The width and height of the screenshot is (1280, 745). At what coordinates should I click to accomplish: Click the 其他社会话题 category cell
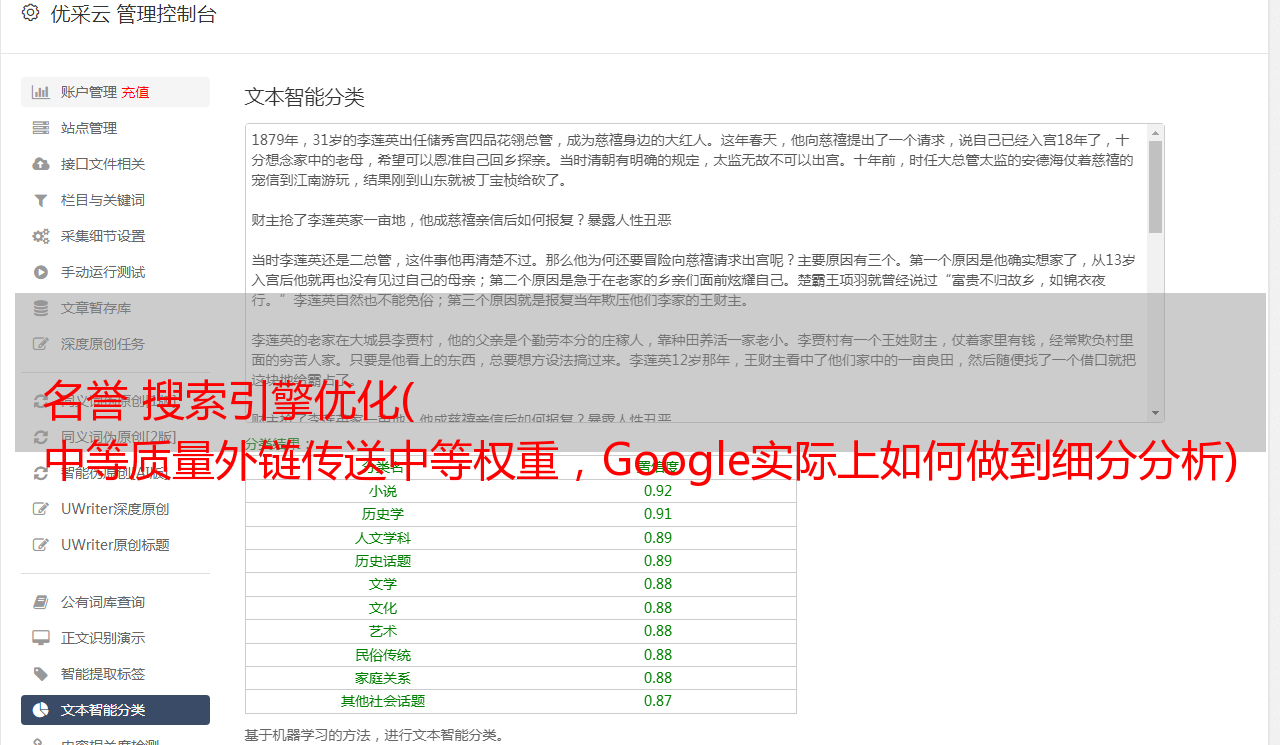click(x=383, y=701)
